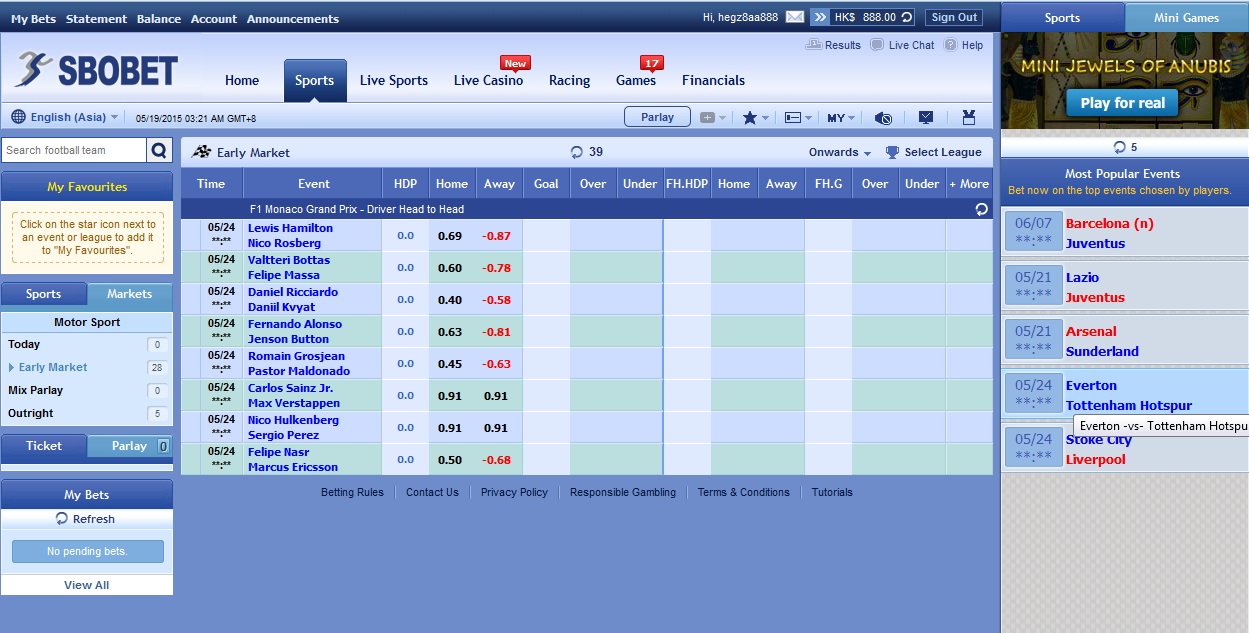Switch to the Mini Games tab
Viewport: 1249px width, 633px height.
tap(1186, 17)
